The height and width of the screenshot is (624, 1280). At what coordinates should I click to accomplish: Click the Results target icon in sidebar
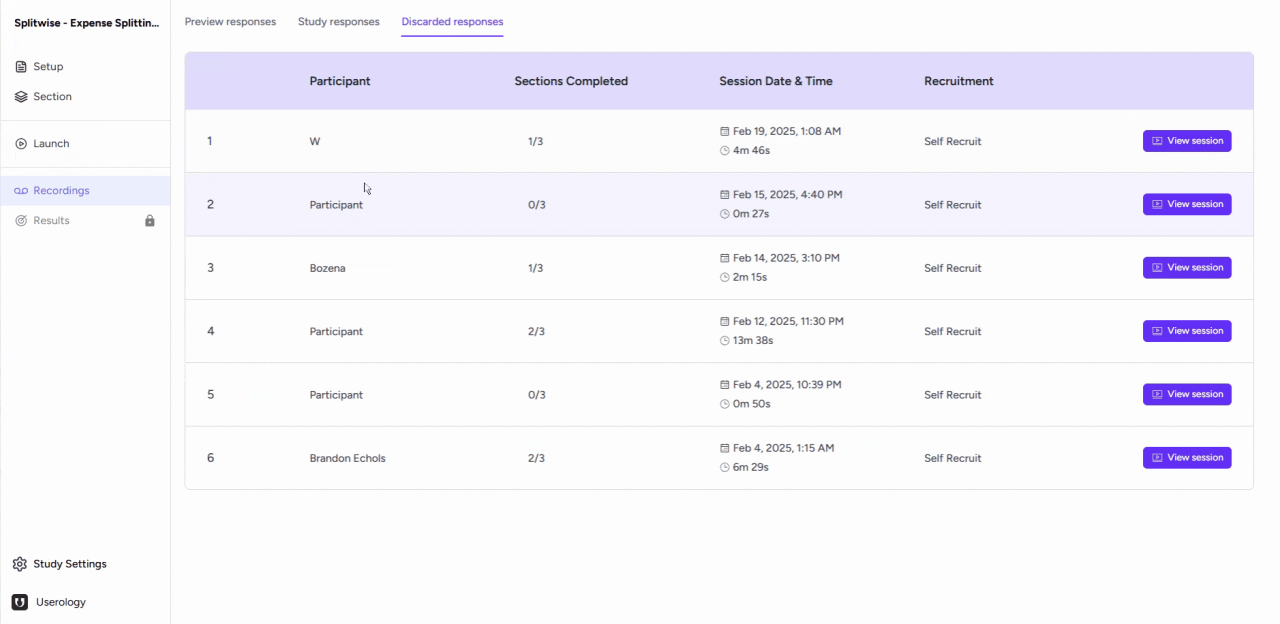pyautogui.click(x=21, y=221)
